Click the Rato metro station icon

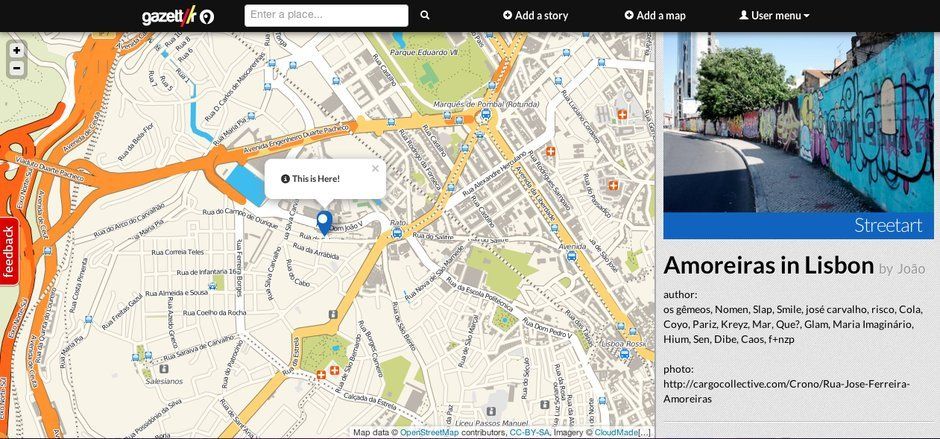click(x=396, y=233)
